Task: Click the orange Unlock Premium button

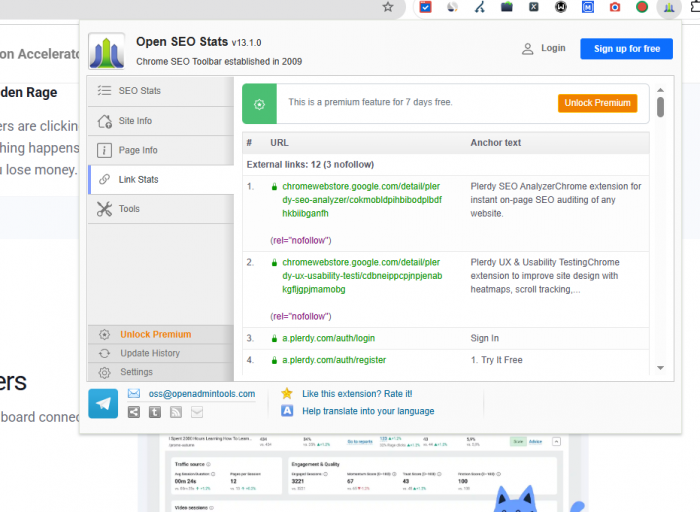Action: [x=597, y=103]
